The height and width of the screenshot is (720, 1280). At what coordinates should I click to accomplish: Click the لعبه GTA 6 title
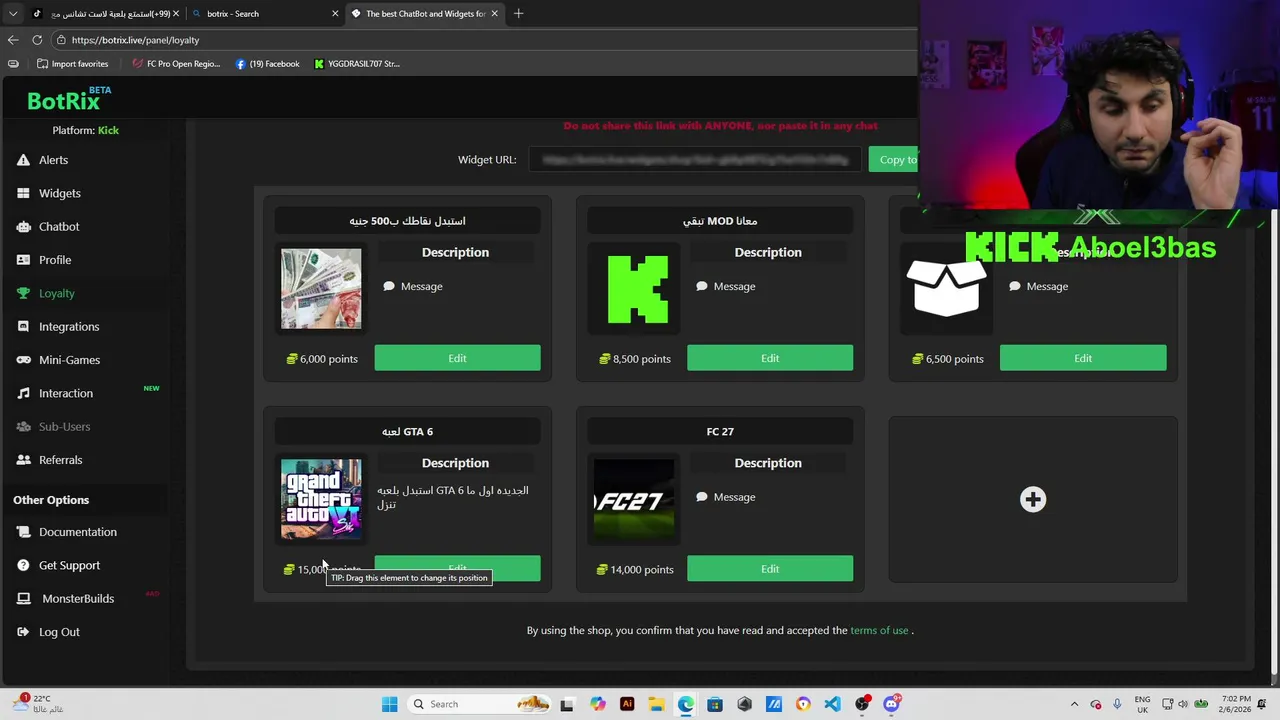point(407,432)
